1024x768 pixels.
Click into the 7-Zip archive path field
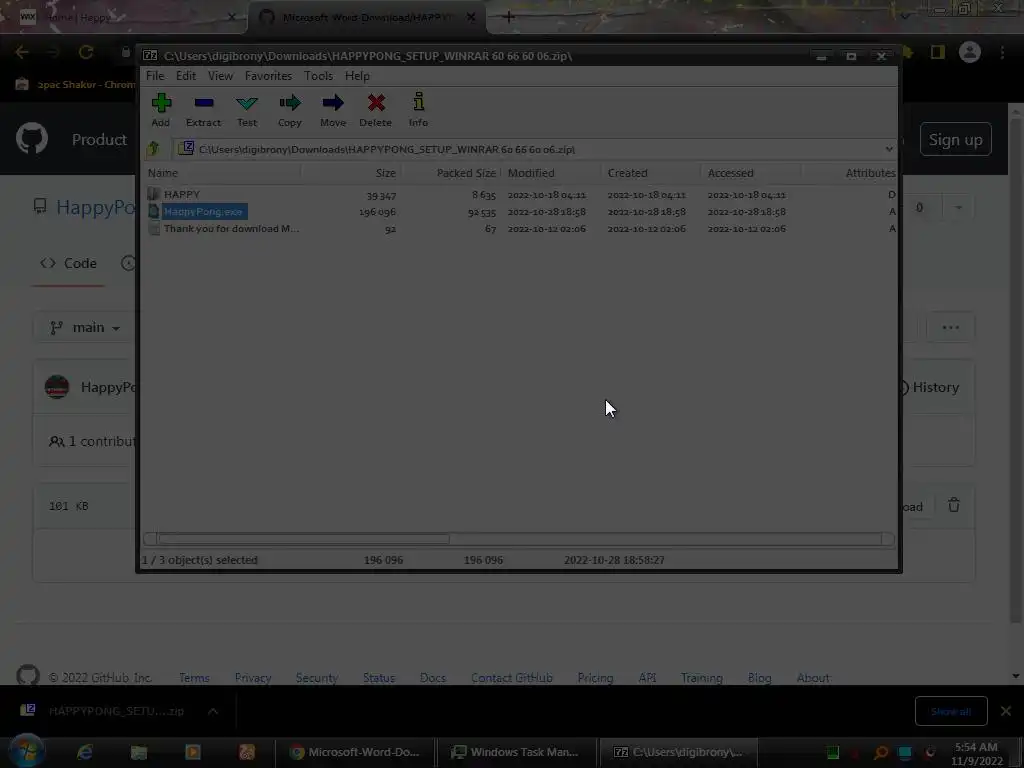(529, 149)
